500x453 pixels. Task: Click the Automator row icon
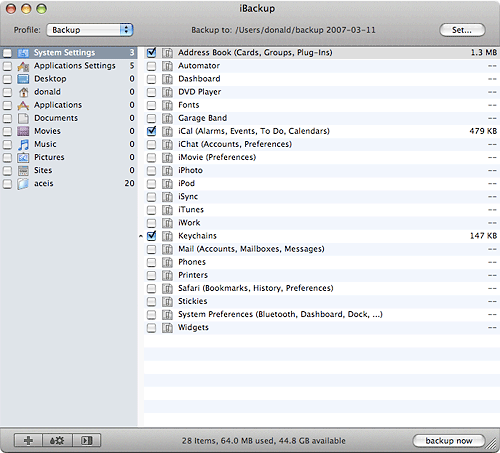[x=167, y=66]
